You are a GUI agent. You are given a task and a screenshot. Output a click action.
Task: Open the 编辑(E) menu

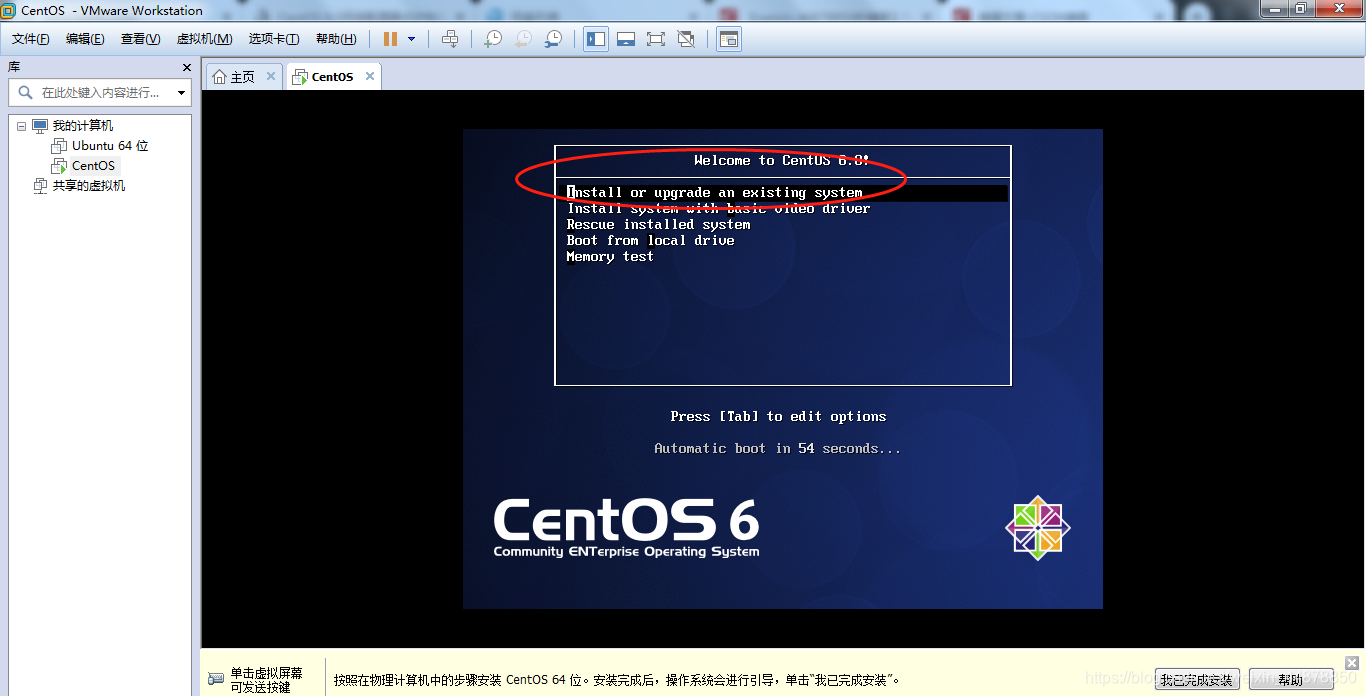85,39
